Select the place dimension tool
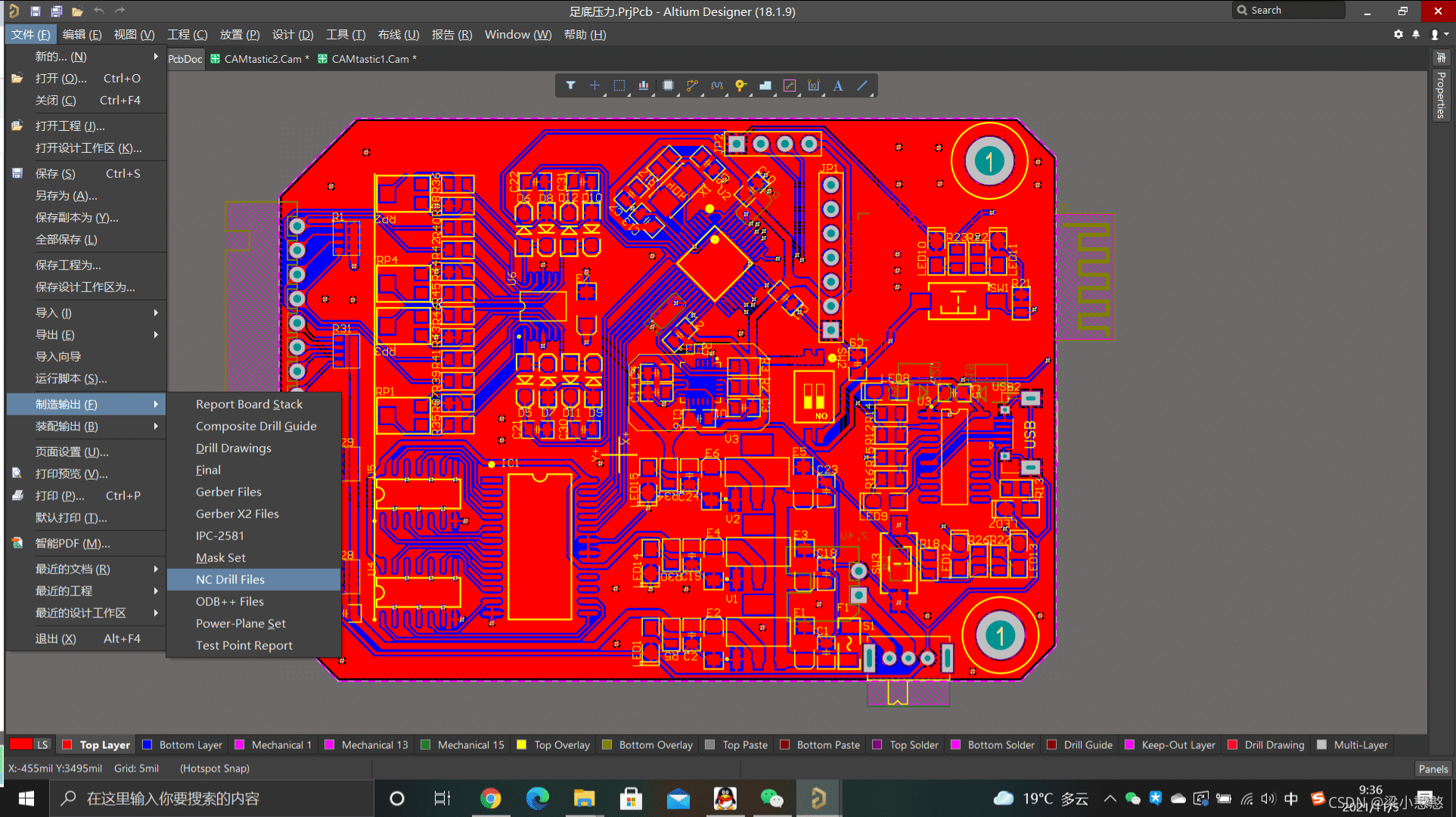Viewport: 1456px width, 817px height. click(813, 85)
